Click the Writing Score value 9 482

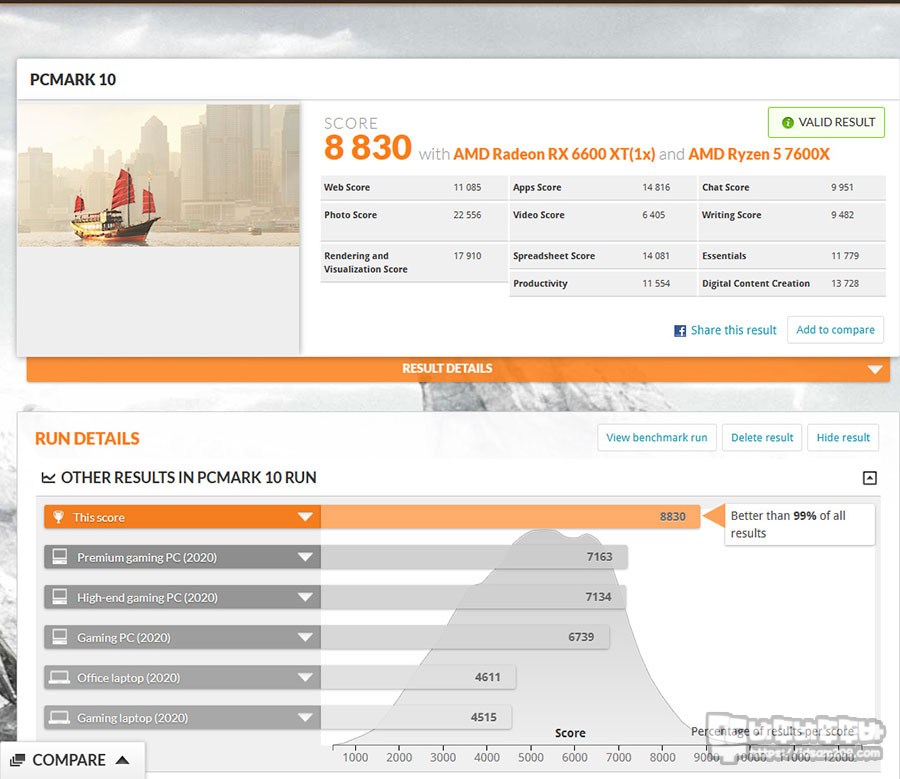[x=842, y=215]
